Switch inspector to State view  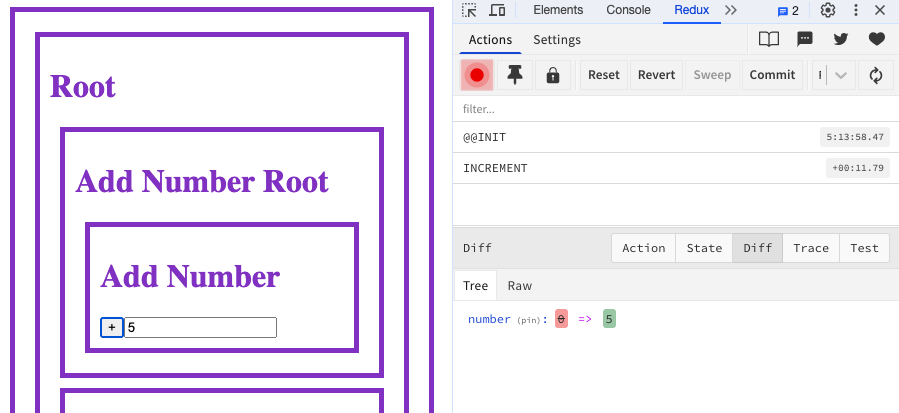704,248
